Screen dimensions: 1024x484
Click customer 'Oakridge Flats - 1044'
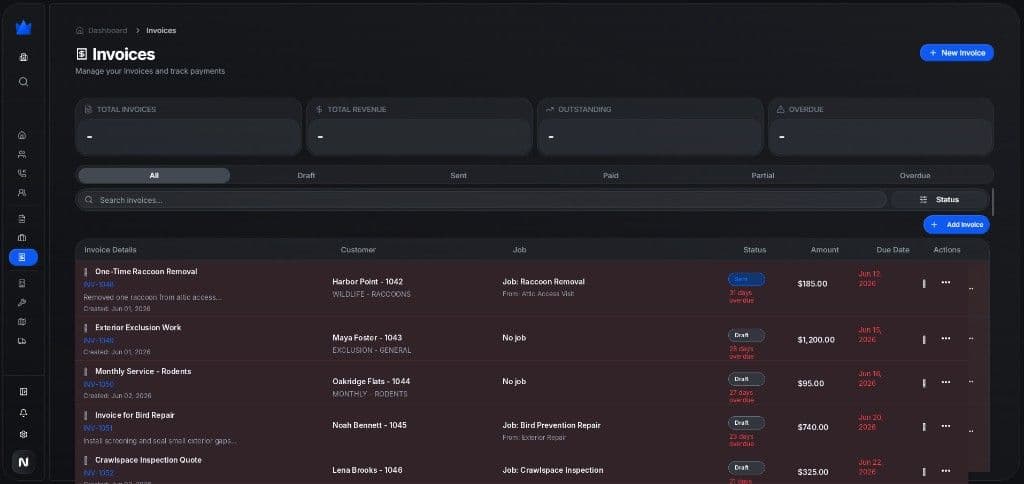(x=372, y=381)
